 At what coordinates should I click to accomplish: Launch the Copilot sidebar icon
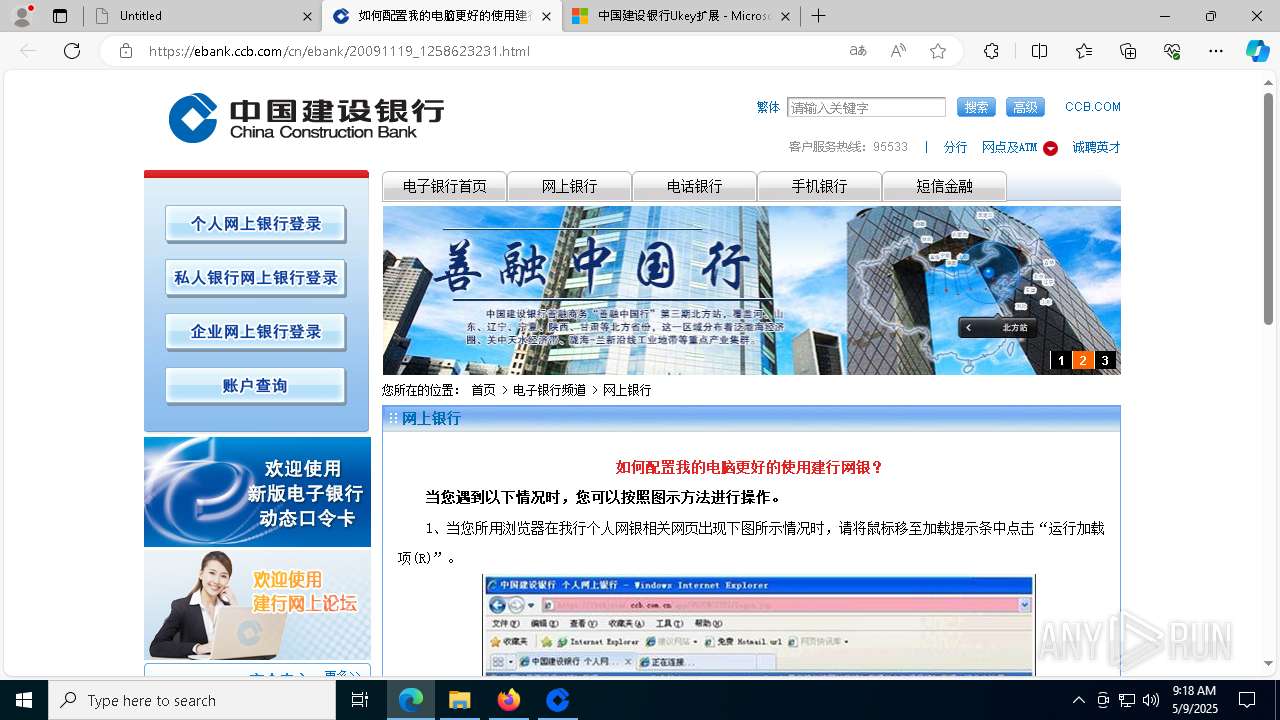coord(1258,51)
